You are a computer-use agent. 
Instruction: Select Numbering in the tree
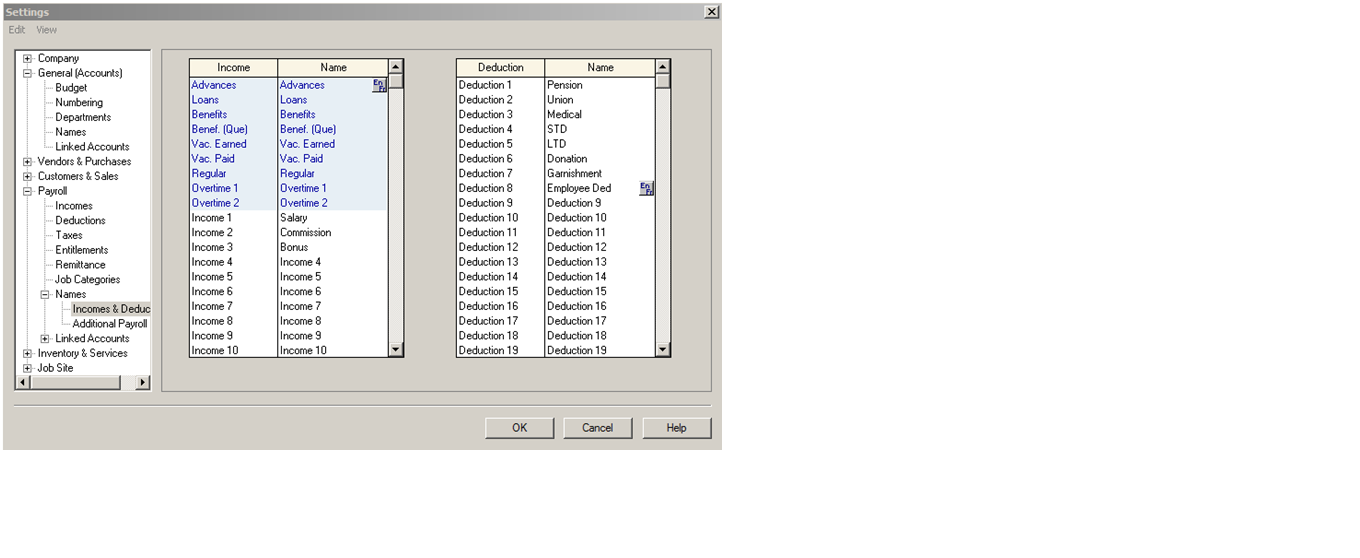pyautogui.click(x=79, y=102)
